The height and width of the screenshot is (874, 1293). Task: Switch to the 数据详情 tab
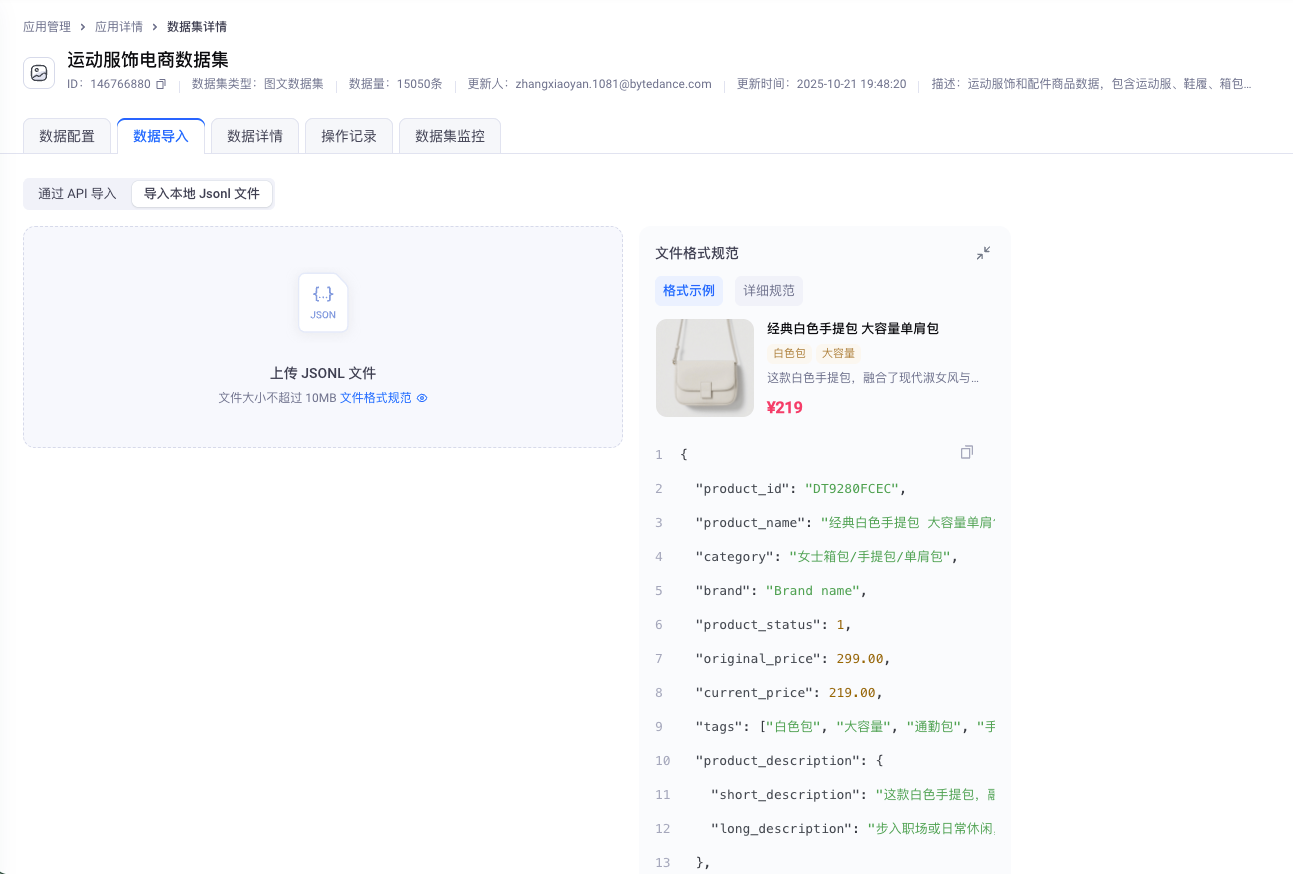pos(255,136)
